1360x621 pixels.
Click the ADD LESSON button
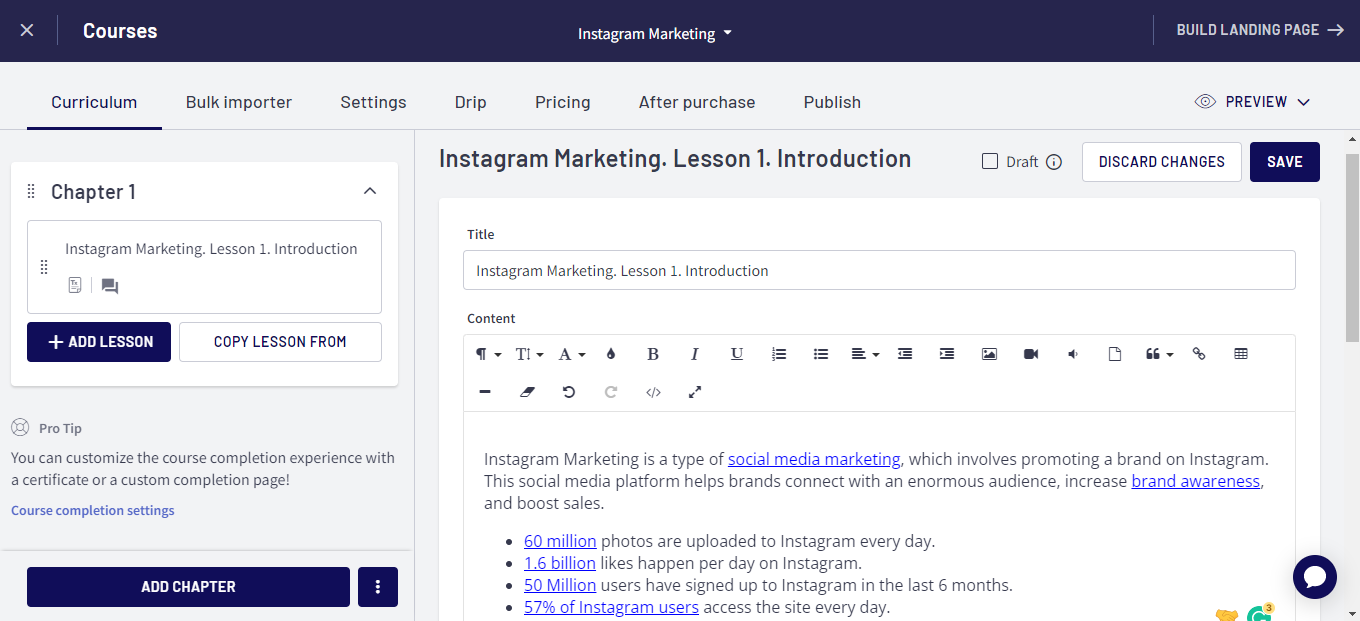99,342
